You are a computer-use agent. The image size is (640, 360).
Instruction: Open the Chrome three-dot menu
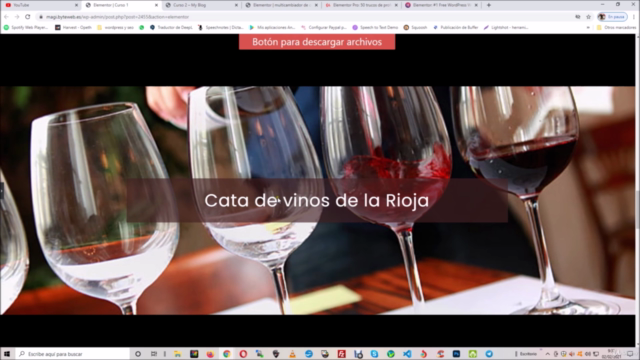634,17
